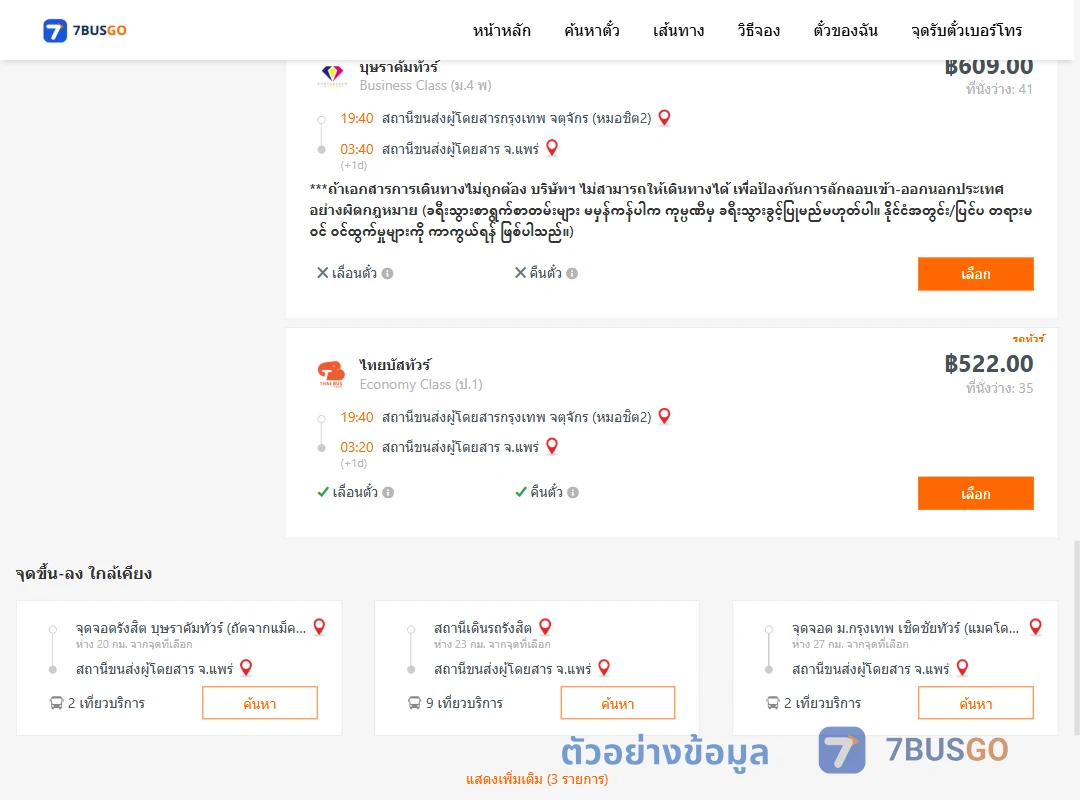Select the ฿522.00 ไทยบัสทัวร์ trip with เลือก
Viewport: 1080px width, 800px height.
975,493
